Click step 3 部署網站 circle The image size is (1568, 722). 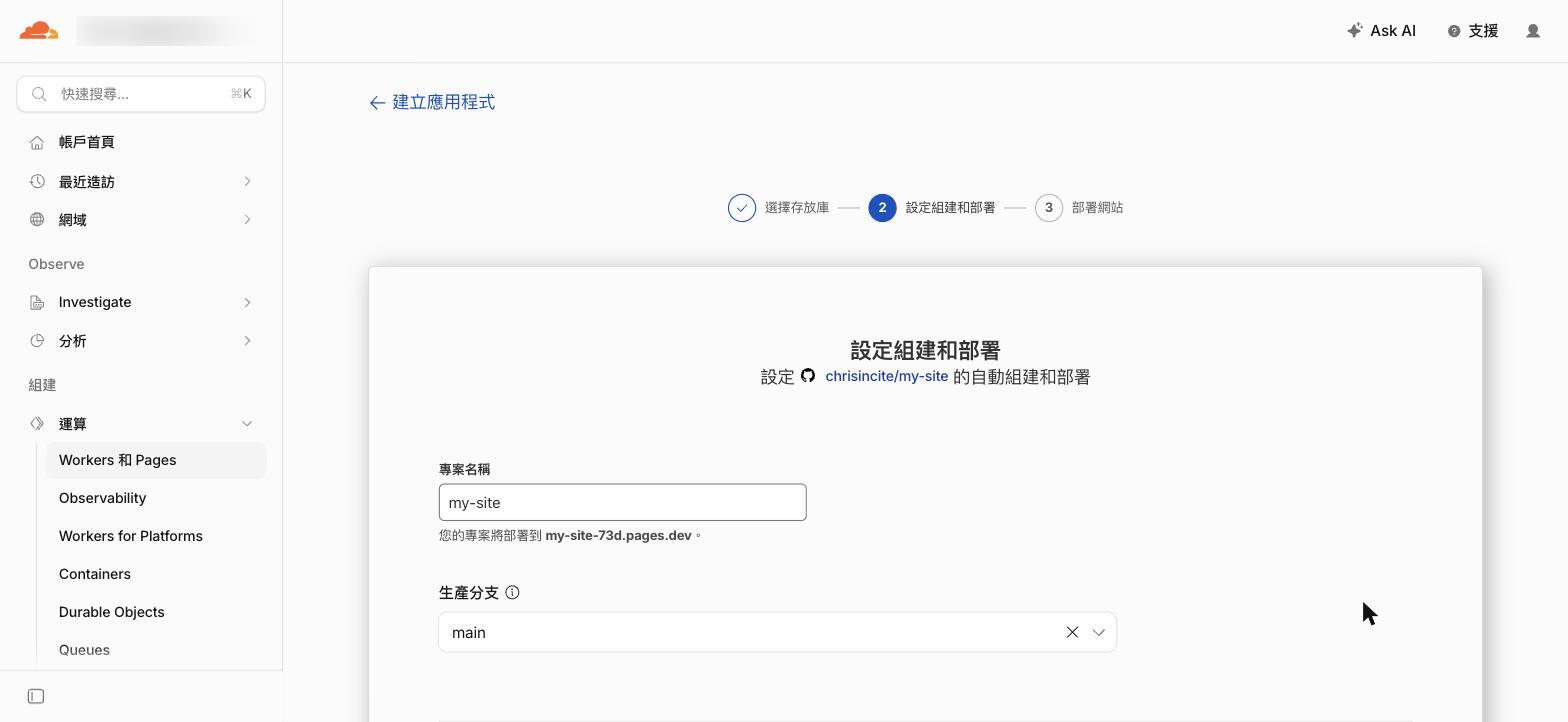[1049, 208]
